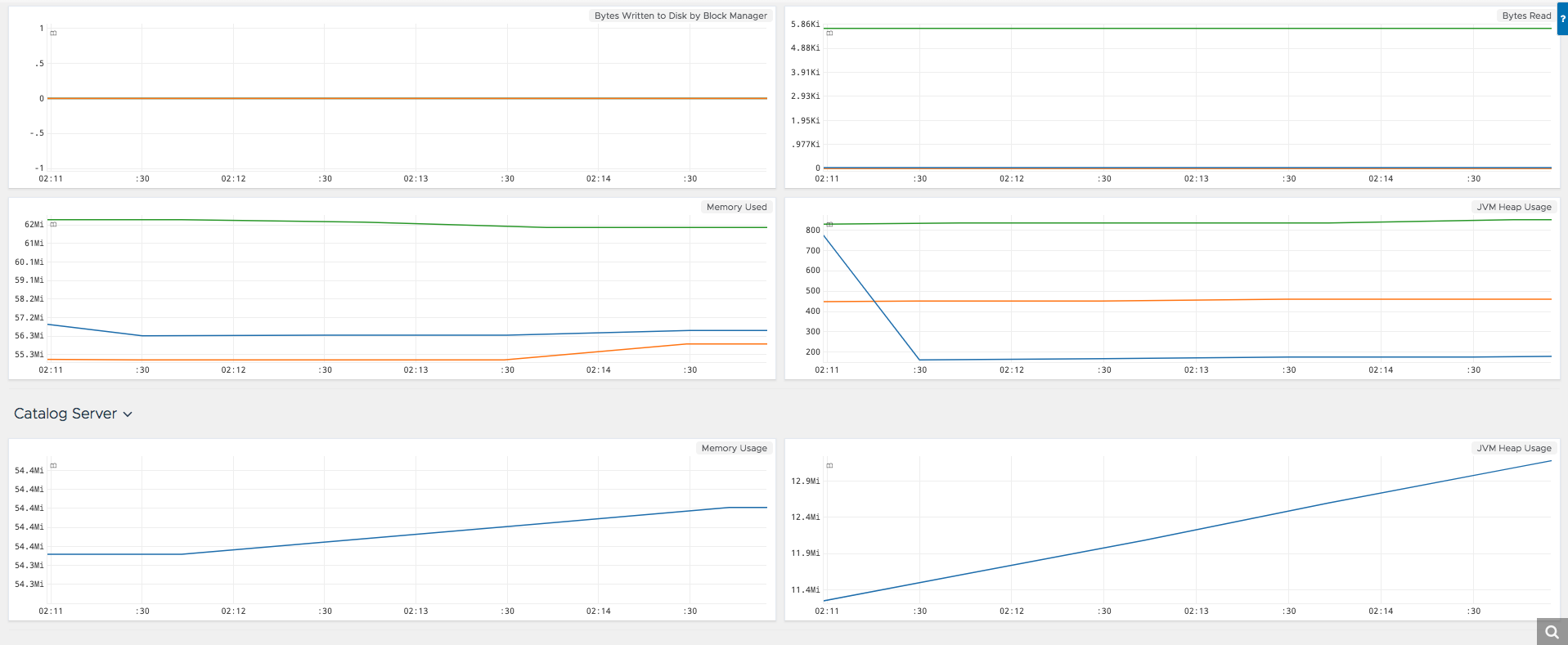Click the rising blue line in Catalog JVM Heap chart
Image resolution: width=1568 pixels, height=645 pixels.
pyautogui.click(x=1188, y=531)
